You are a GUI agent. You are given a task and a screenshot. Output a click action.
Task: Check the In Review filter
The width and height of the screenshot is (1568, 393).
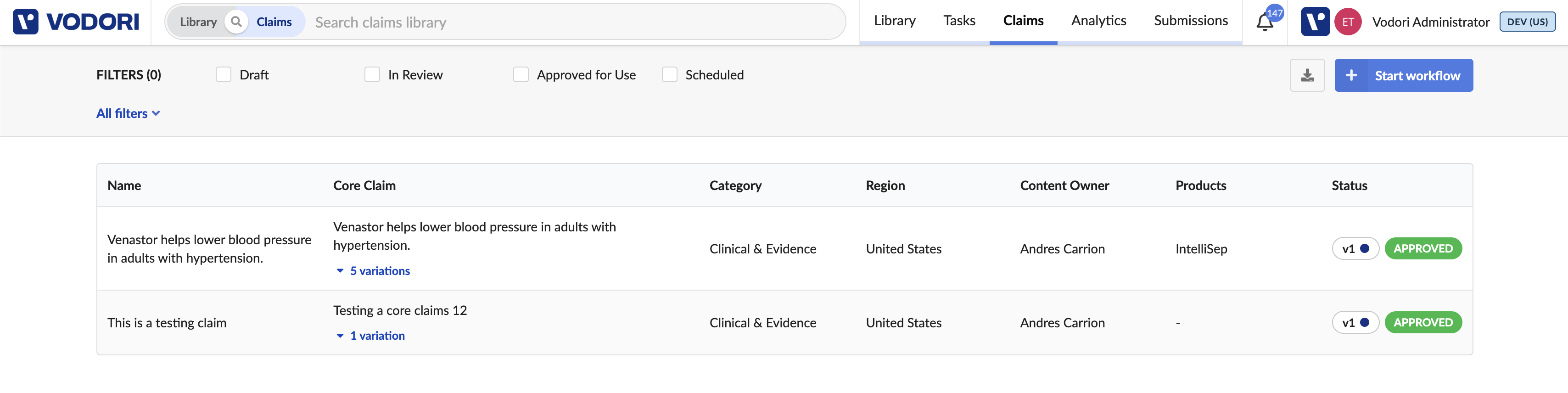(372, 74)
